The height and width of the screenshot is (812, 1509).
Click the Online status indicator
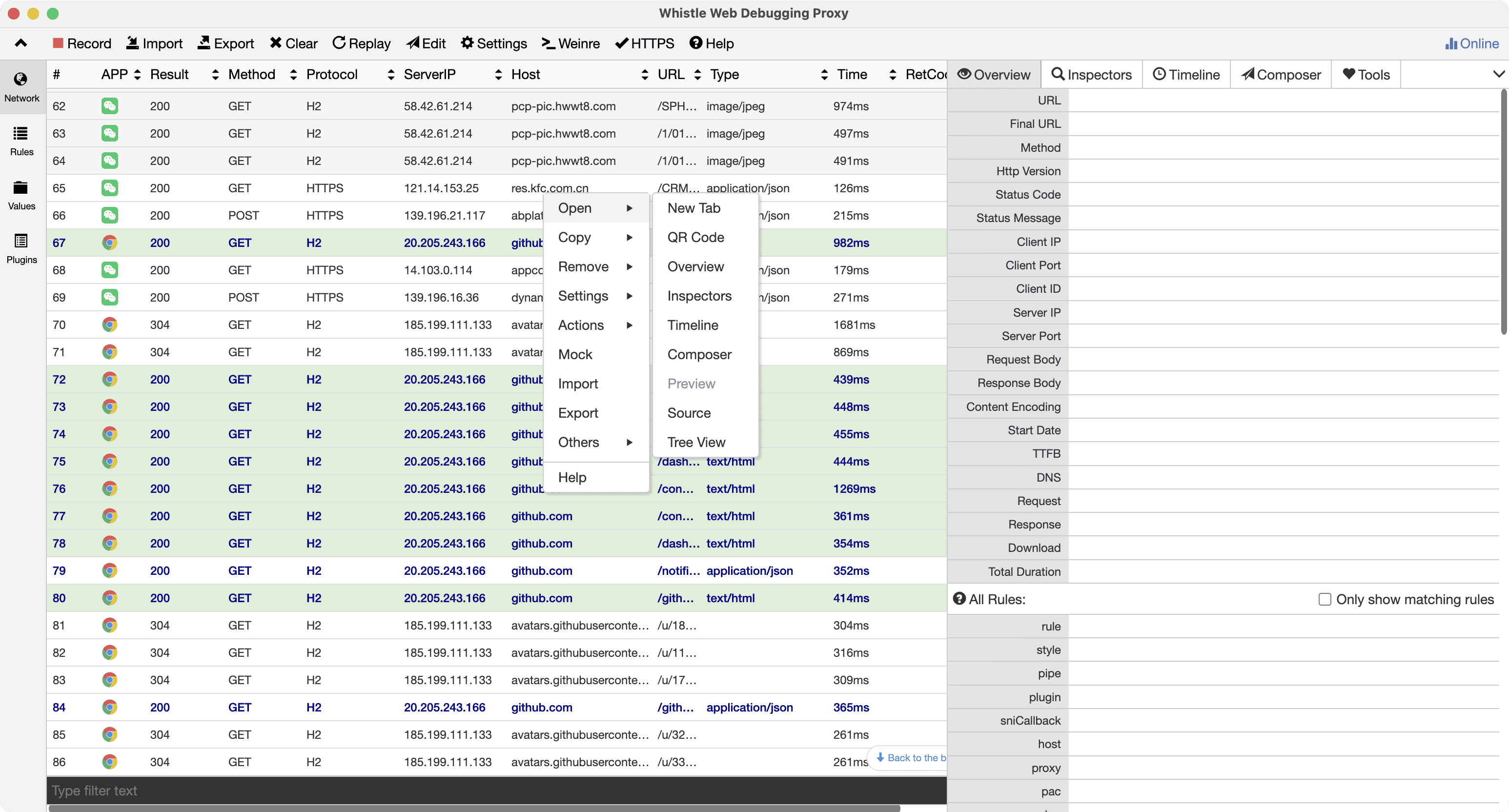[1471, 43]
